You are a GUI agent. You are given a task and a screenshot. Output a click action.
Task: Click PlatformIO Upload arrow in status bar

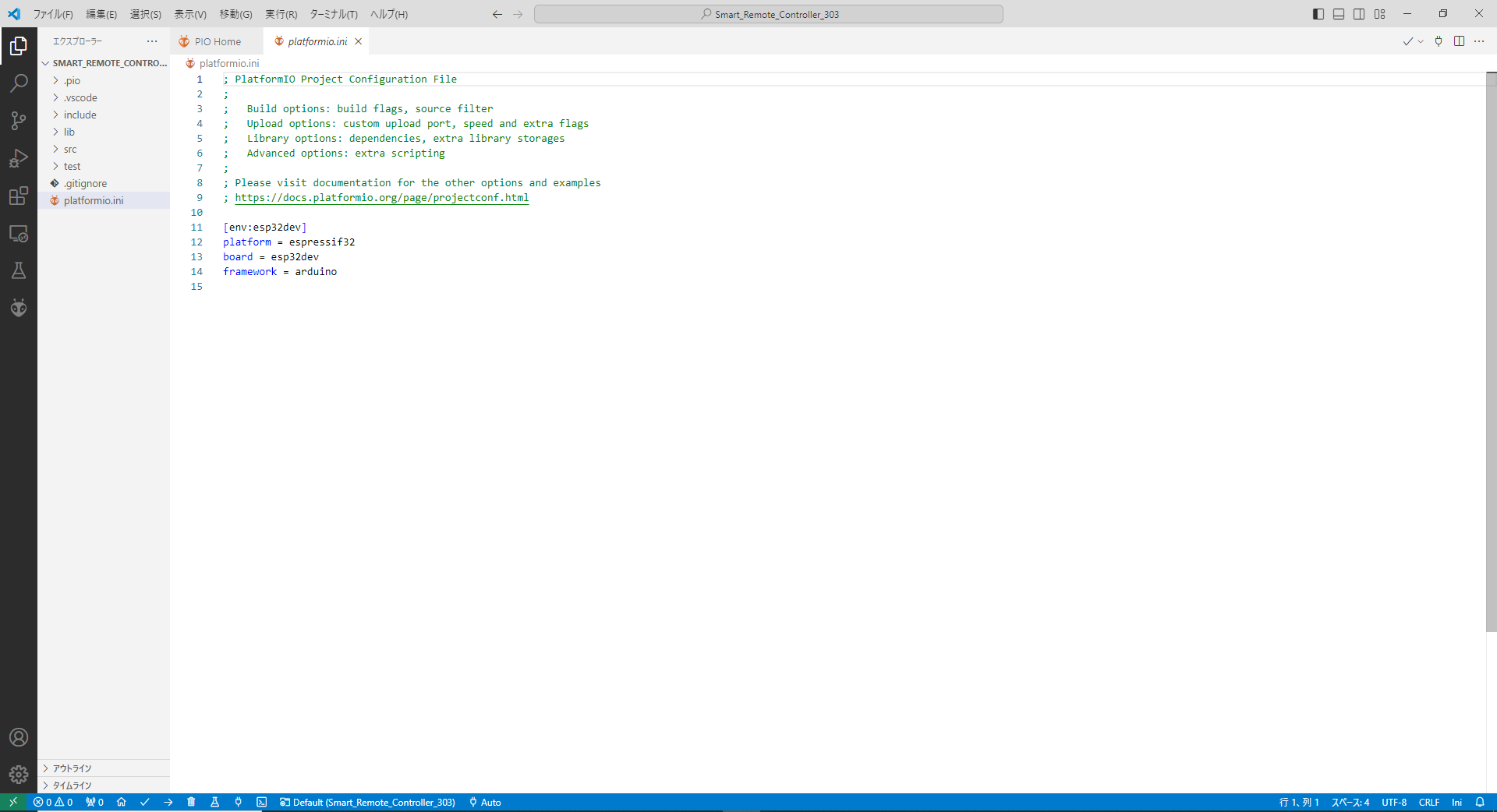[x=168, y=802]
